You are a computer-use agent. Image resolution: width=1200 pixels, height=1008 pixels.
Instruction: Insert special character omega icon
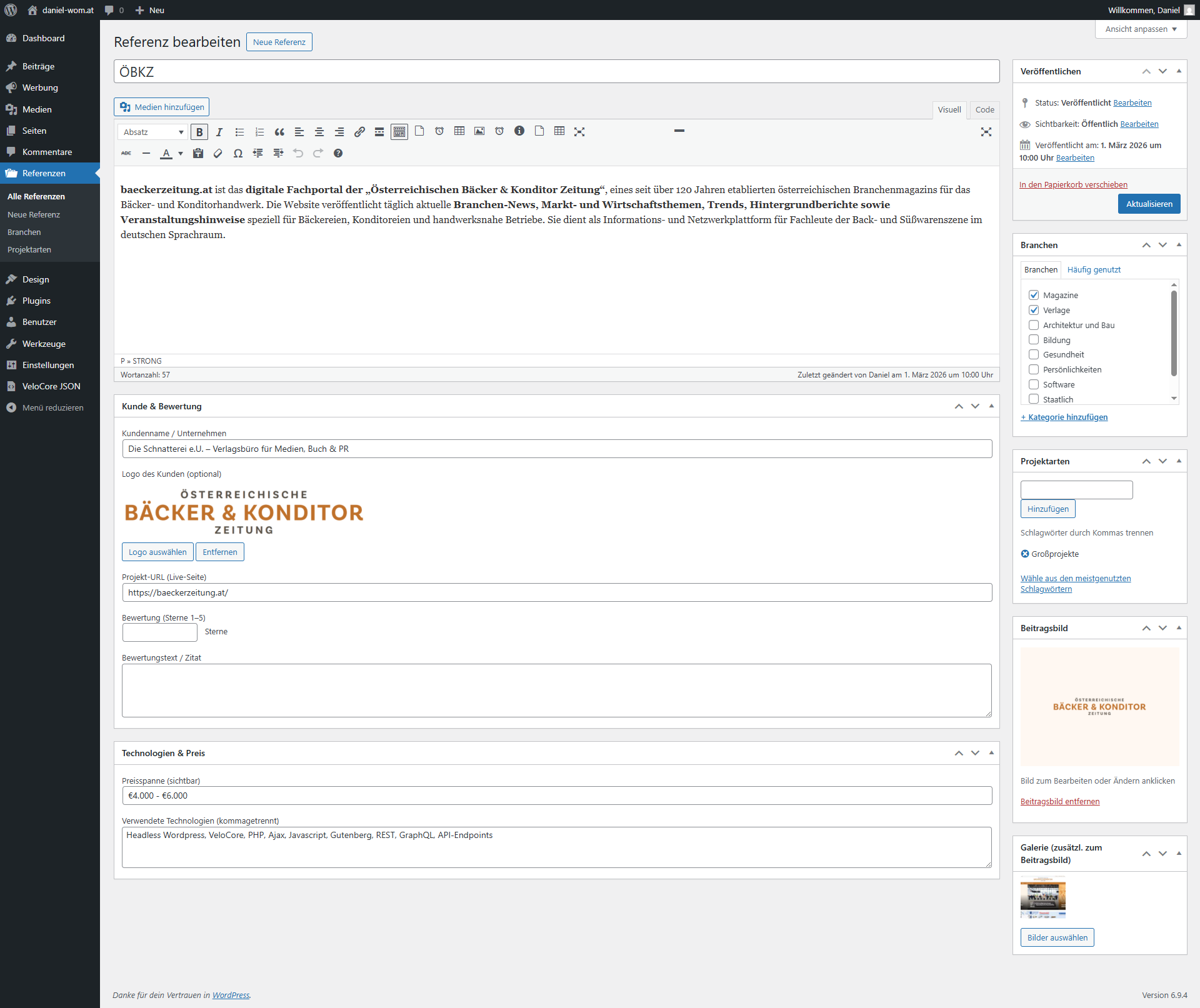coord(237,153)
